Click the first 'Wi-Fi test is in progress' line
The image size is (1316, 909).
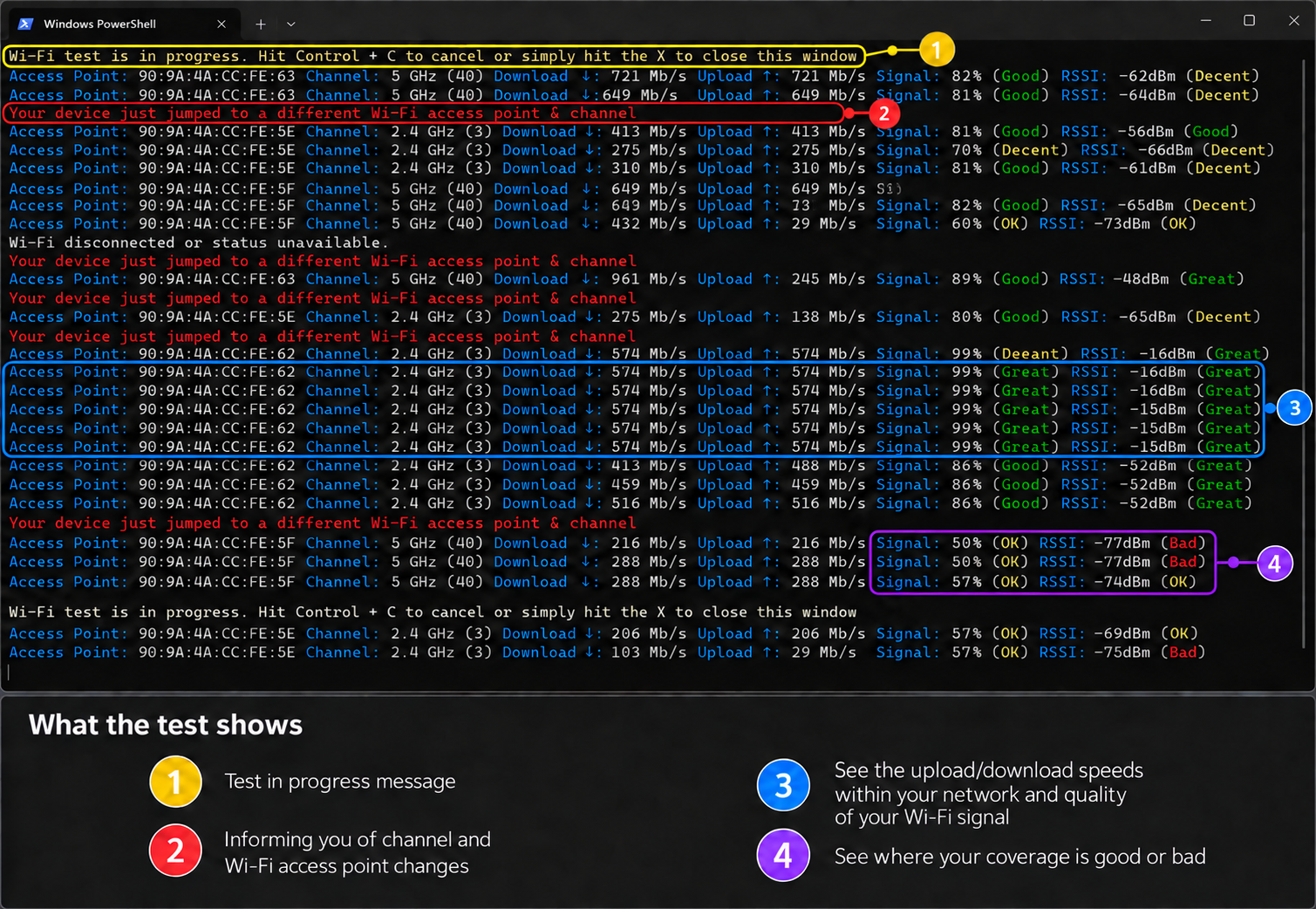point(433,56)
